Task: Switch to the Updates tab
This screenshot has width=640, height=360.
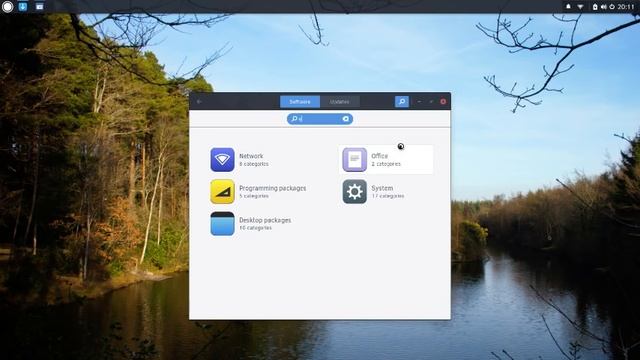Action: [340, 102]
